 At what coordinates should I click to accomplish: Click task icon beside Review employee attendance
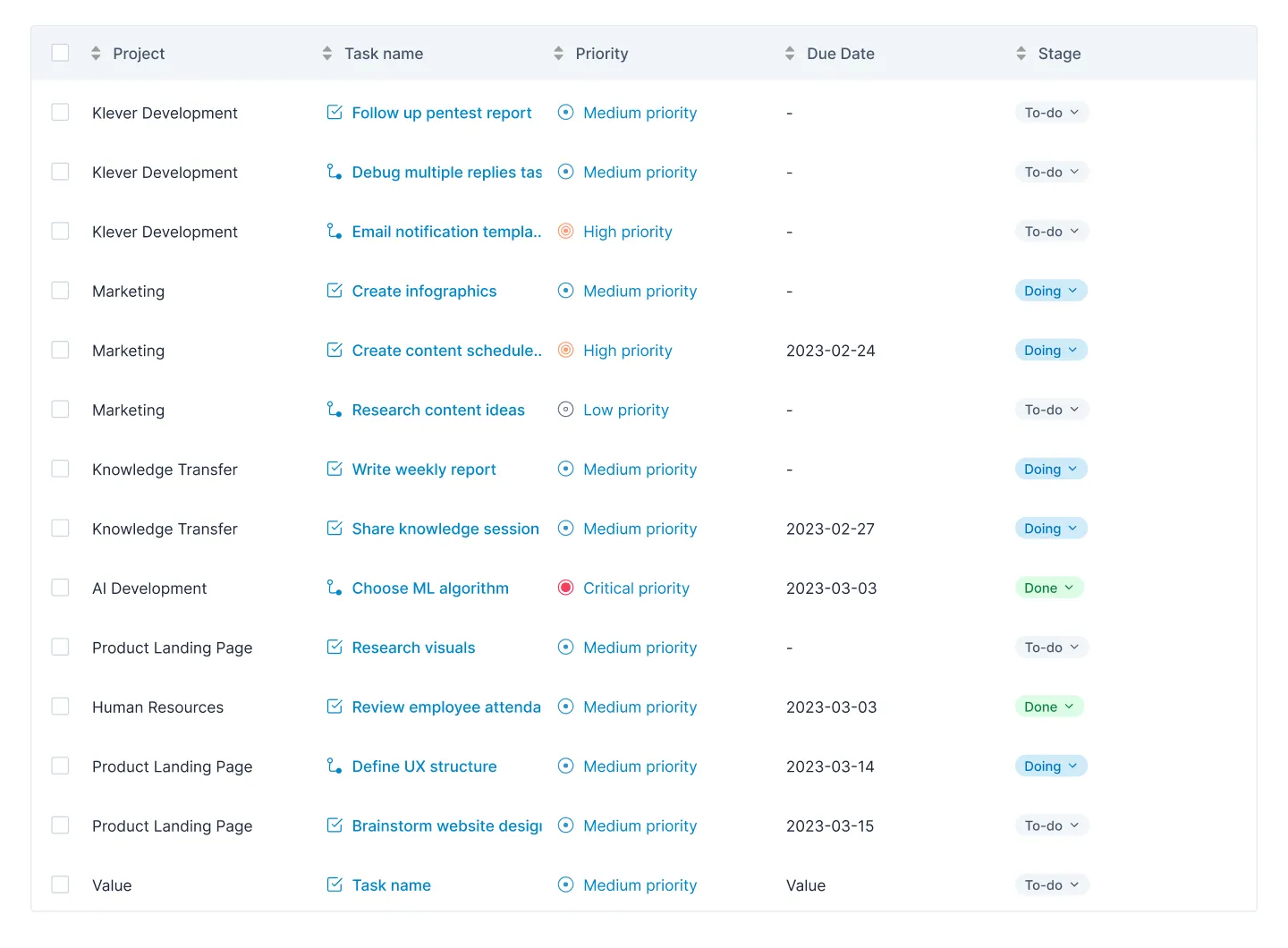[x=335, y=707]
